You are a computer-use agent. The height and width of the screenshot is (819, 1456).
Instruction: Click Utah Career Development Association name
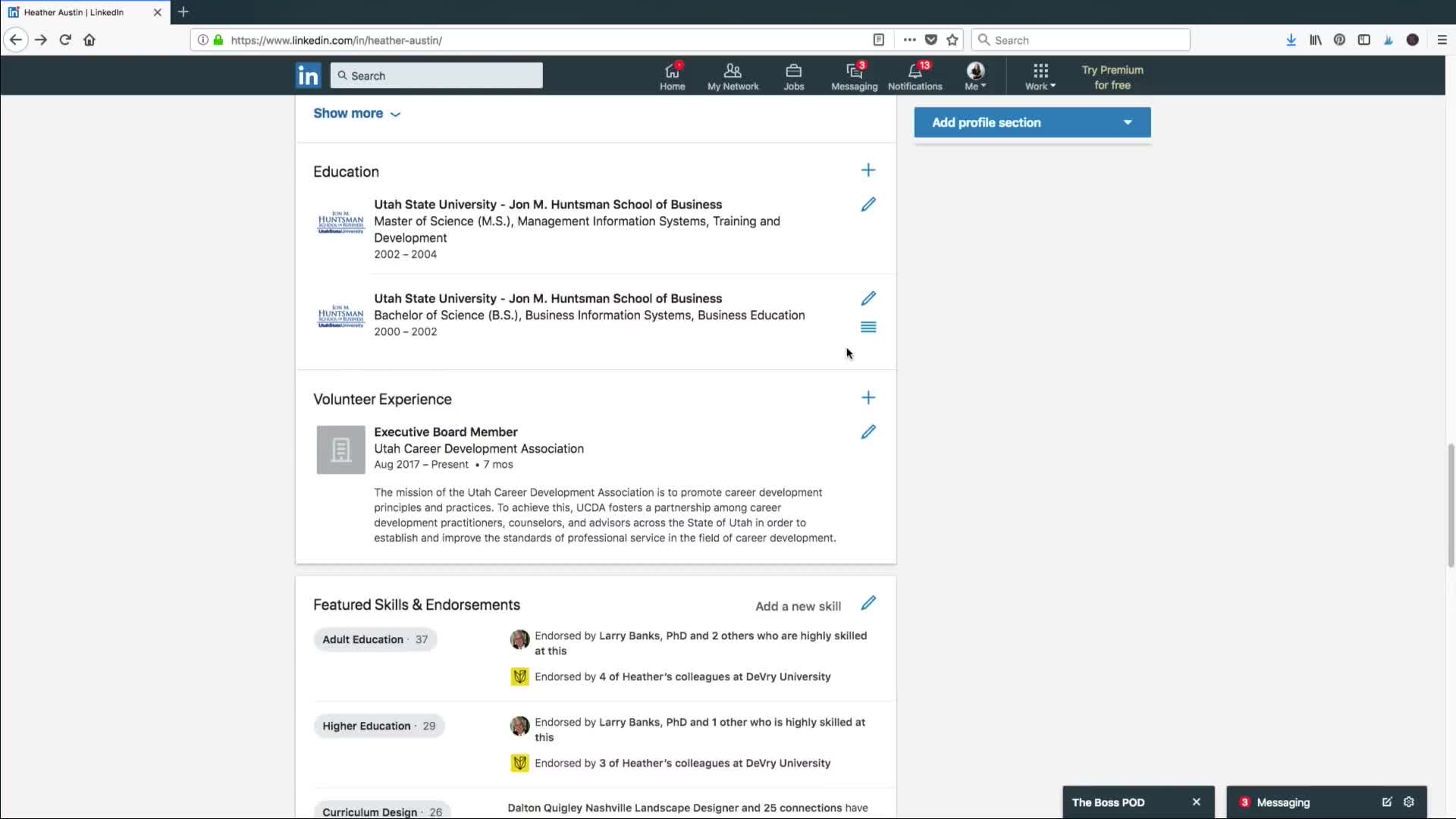click(479, 449)
